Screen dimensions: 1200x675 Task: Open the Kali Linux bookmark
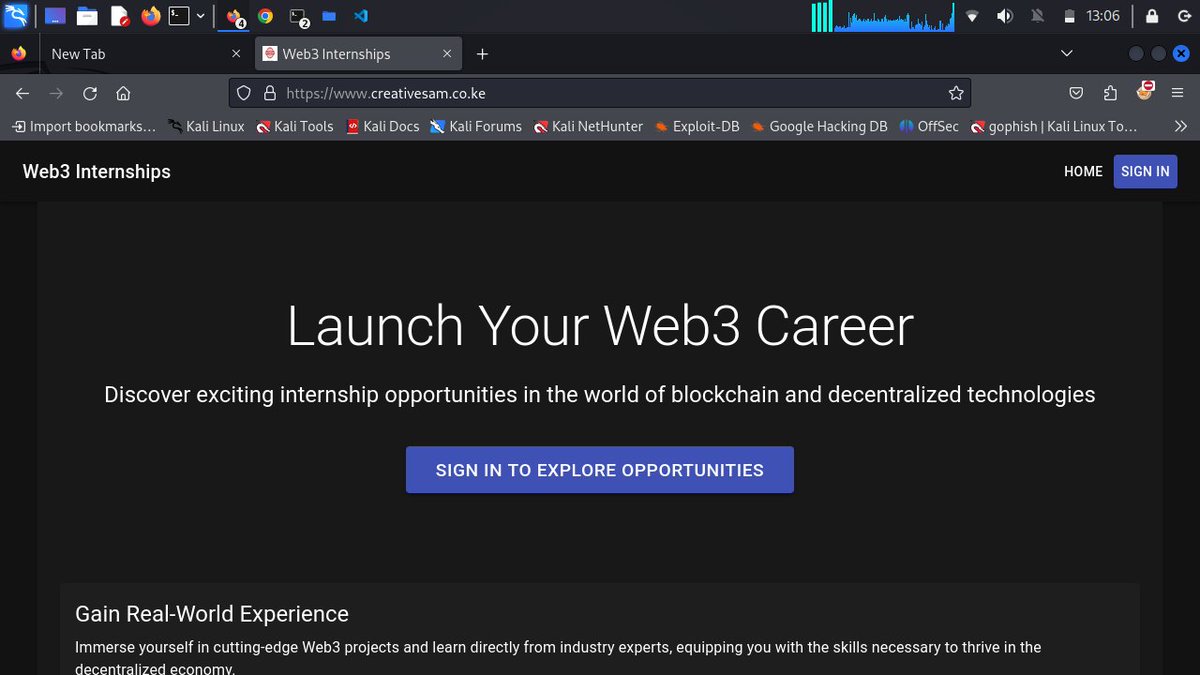[x=206, y=126]
